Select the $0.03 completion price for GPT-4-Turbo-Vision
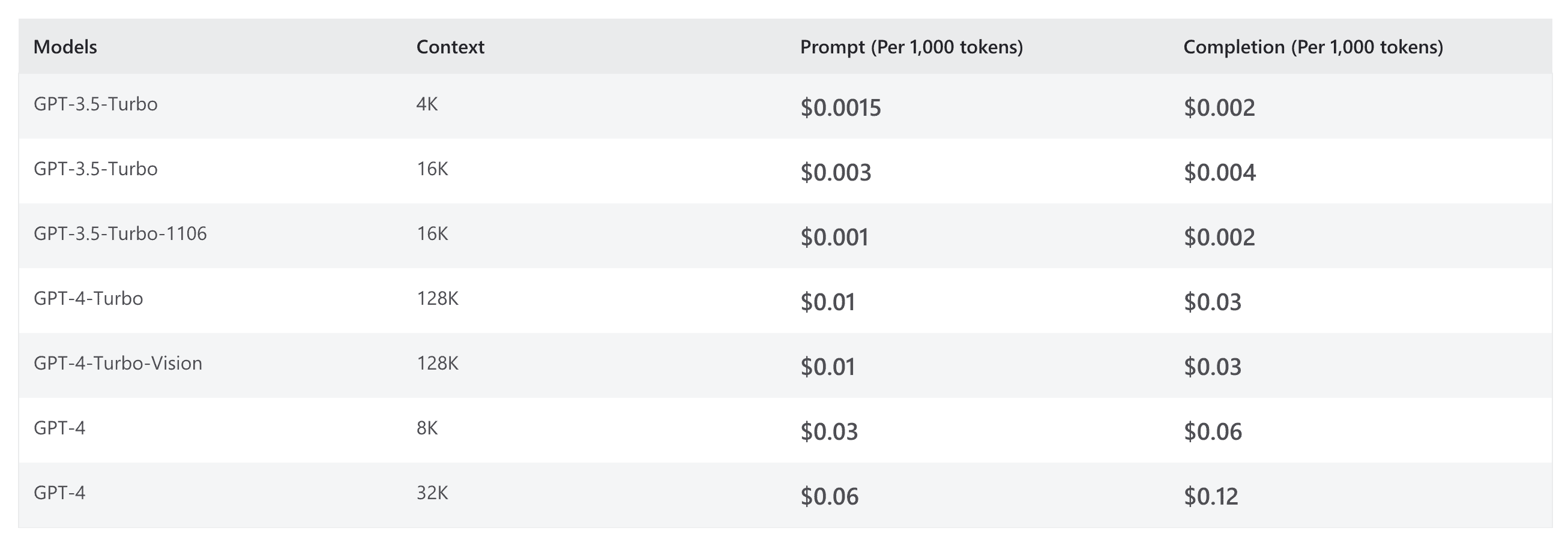The height and width of the screenshot is (546, 1568). coord(1212,367)
